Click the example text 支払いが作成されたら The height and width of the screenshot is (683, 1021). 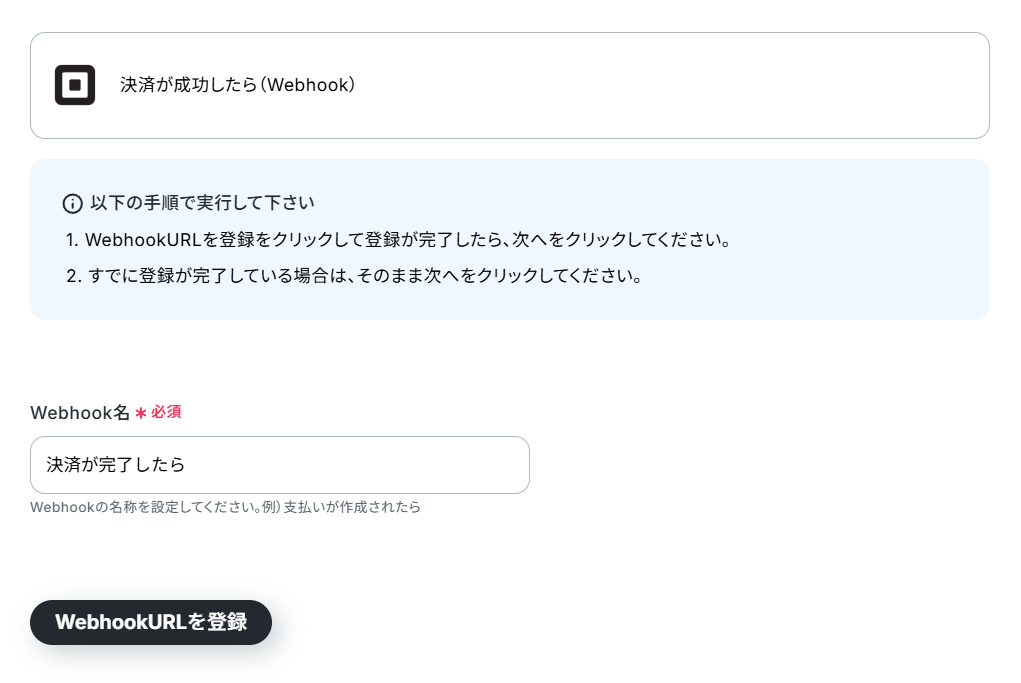[x=352, y=507]
